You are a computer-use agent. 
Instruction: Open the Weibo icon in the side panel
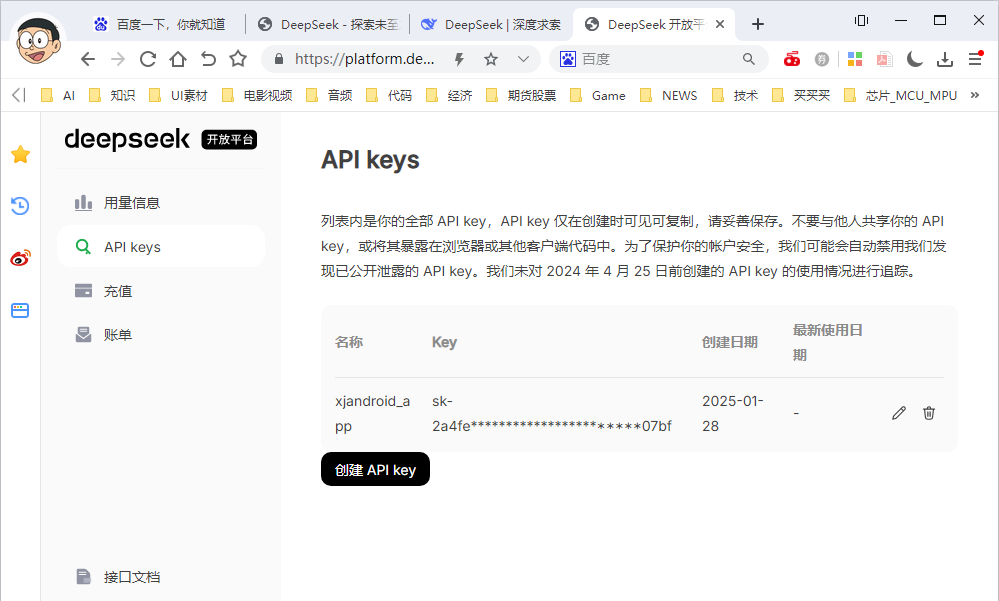(x=20, y=258)
